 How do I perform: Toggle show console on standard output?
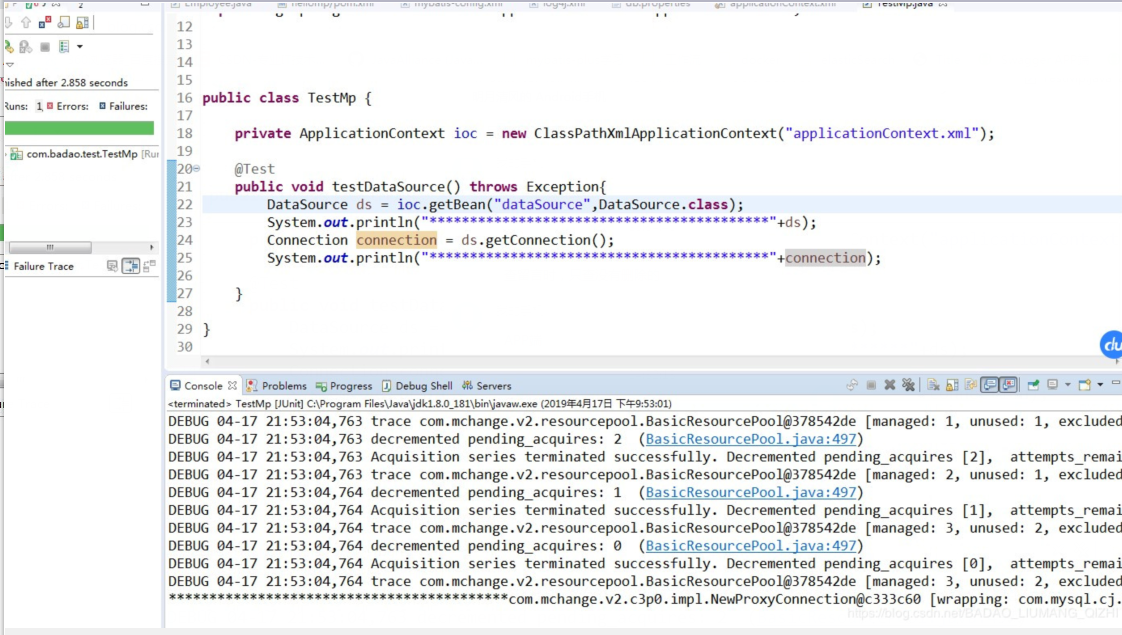pyautogui.click(x=990, y=385)
